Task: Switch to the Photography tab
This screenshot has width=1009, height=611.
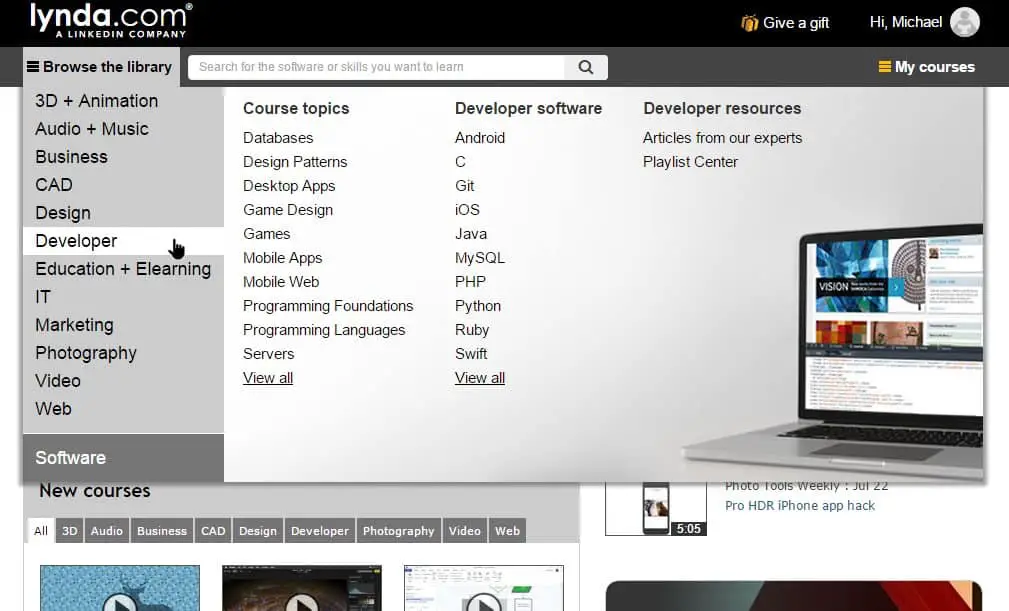Action: point(399,531)
